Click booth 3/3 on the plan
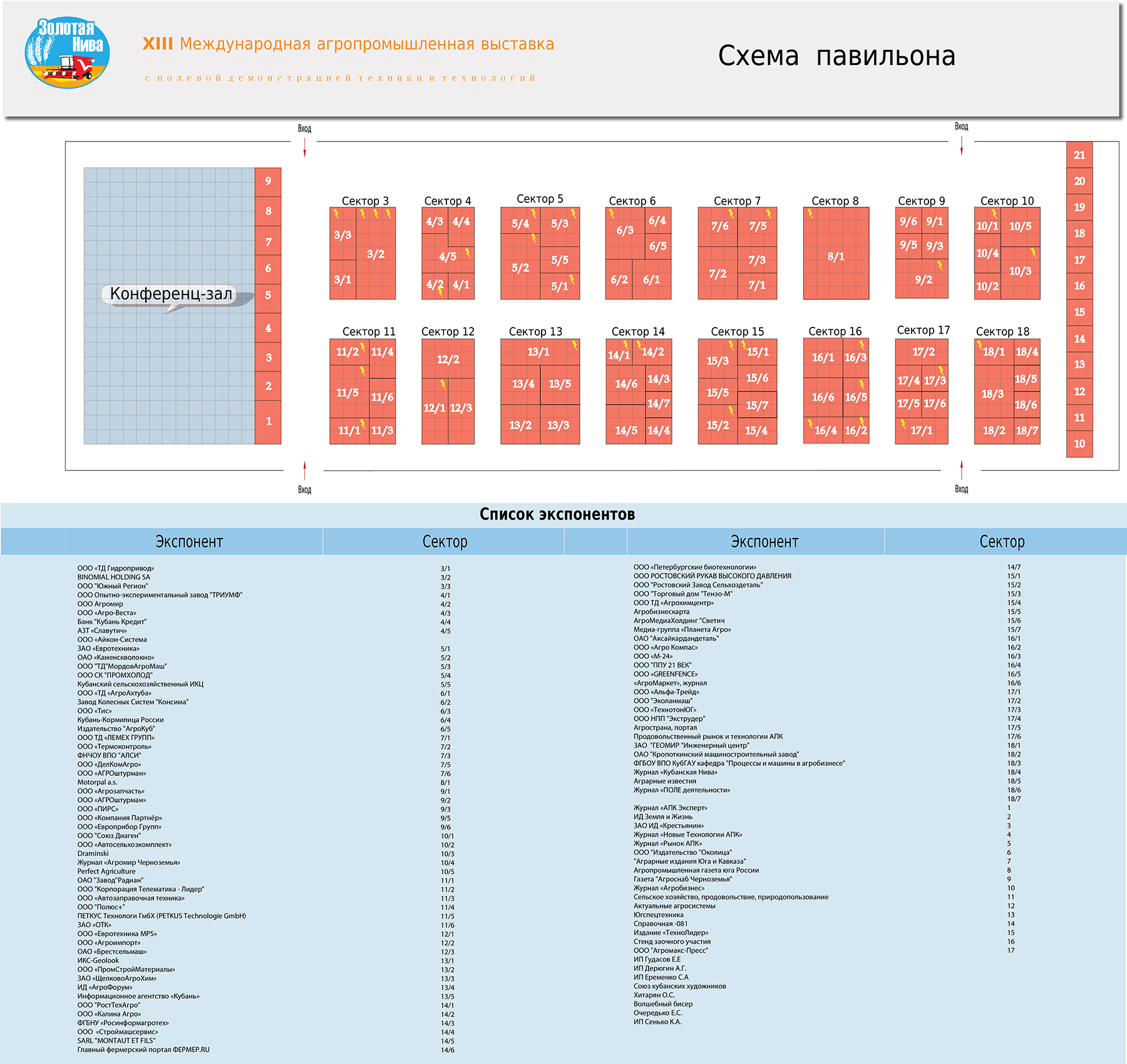Screen dimensions: 1127x1064 (342, 234)
